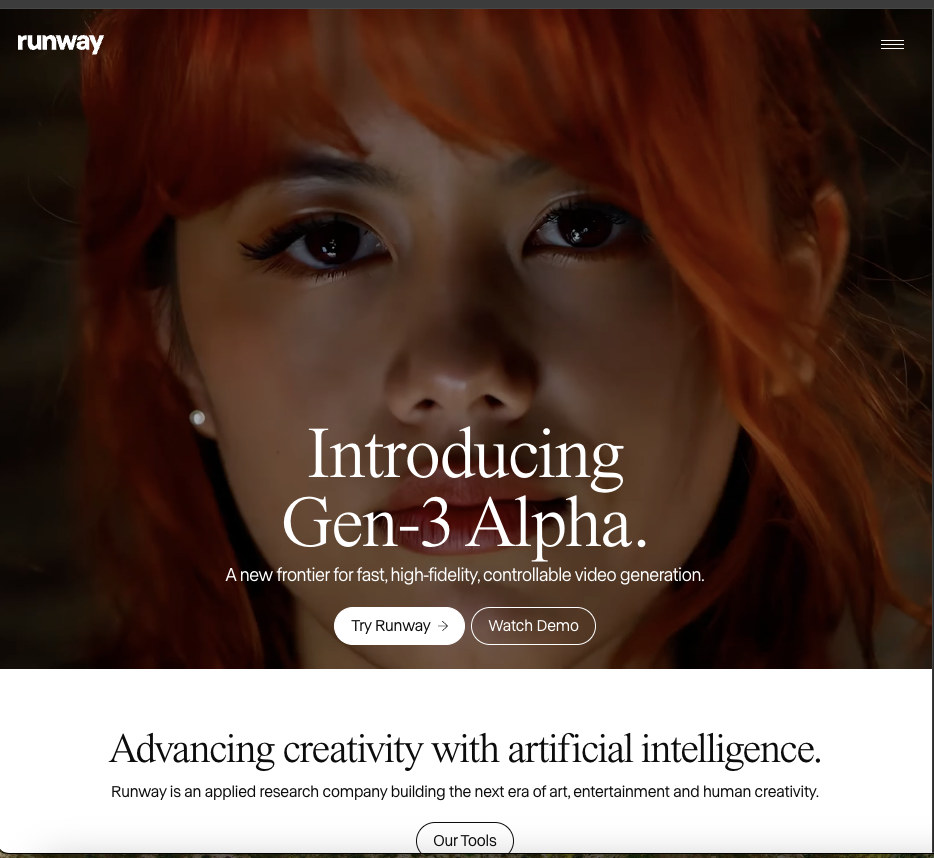Click the Try Runway button

click(399, 626)
